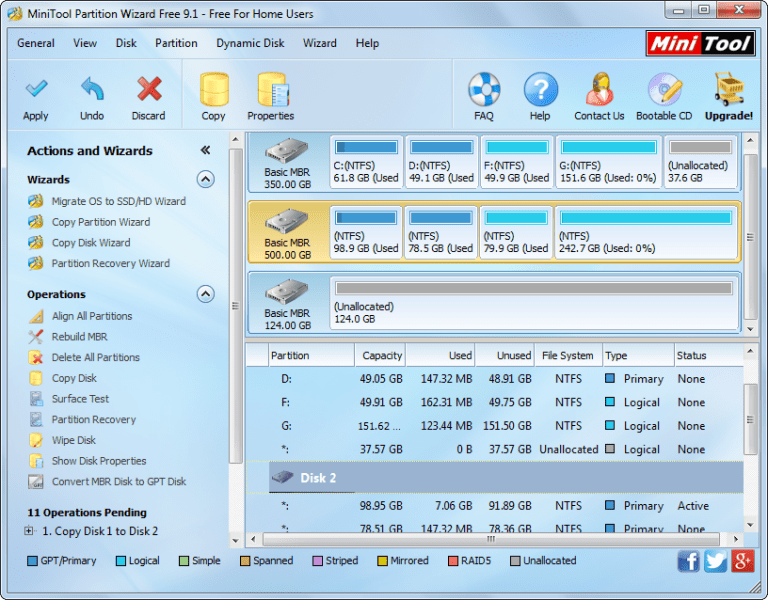Select the 37.57 GB Unallocated row

494,449
